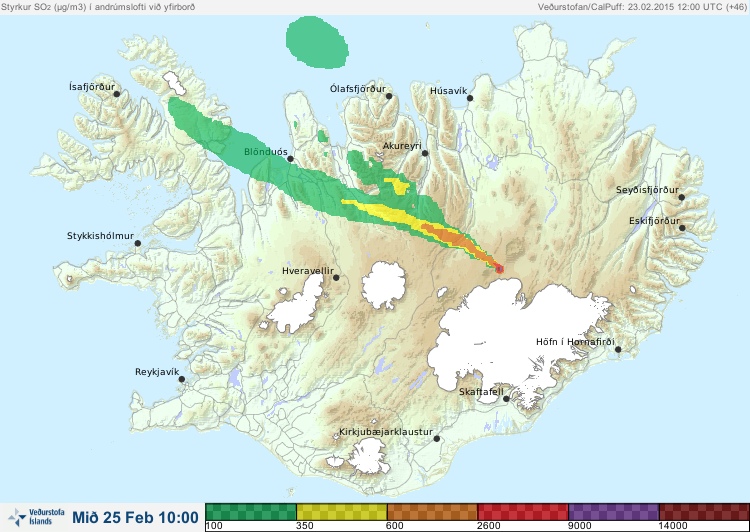
Task: Select the yellow 350 legend swatch
Action: tap(342, 512)
